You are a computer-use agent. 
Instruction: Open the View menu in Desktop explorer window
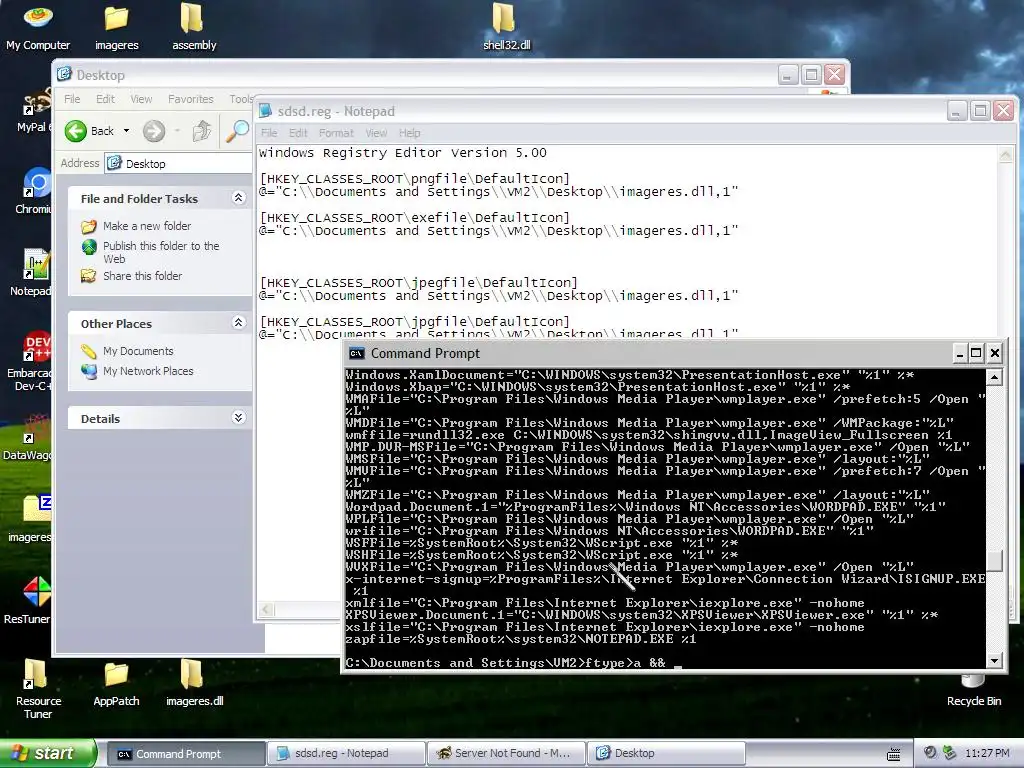[x=141, y=99]
